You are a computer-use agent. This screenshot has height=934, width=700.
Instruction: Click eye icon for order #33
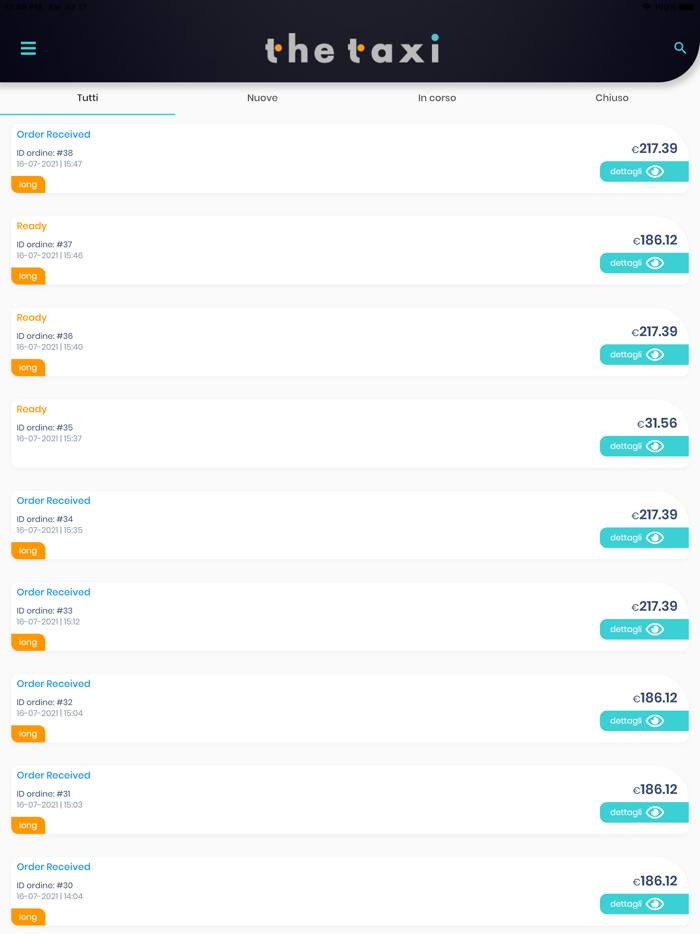coord(655,629)
